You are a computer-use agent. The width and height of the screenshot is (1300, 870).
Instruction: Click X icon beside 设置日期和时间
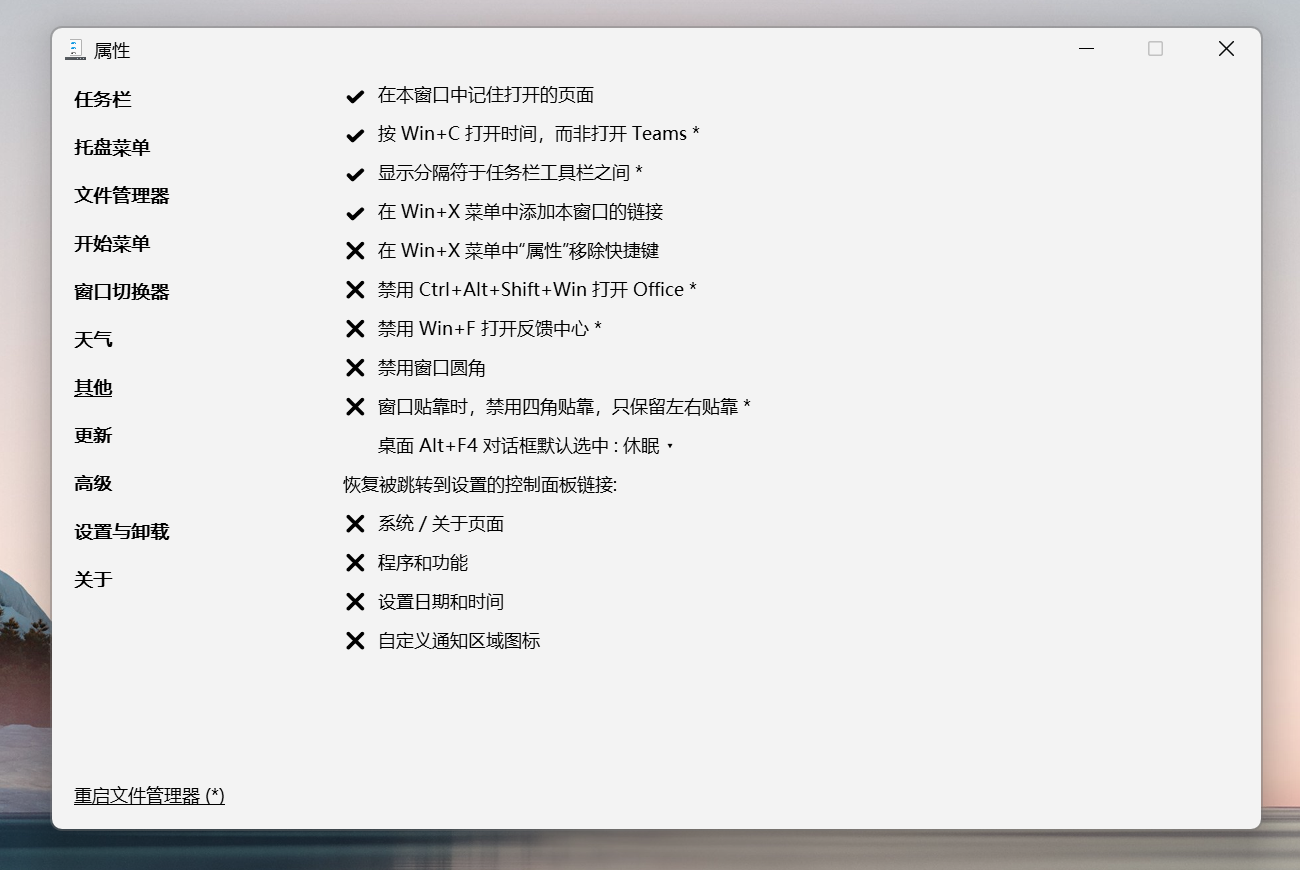click(355, 602)
